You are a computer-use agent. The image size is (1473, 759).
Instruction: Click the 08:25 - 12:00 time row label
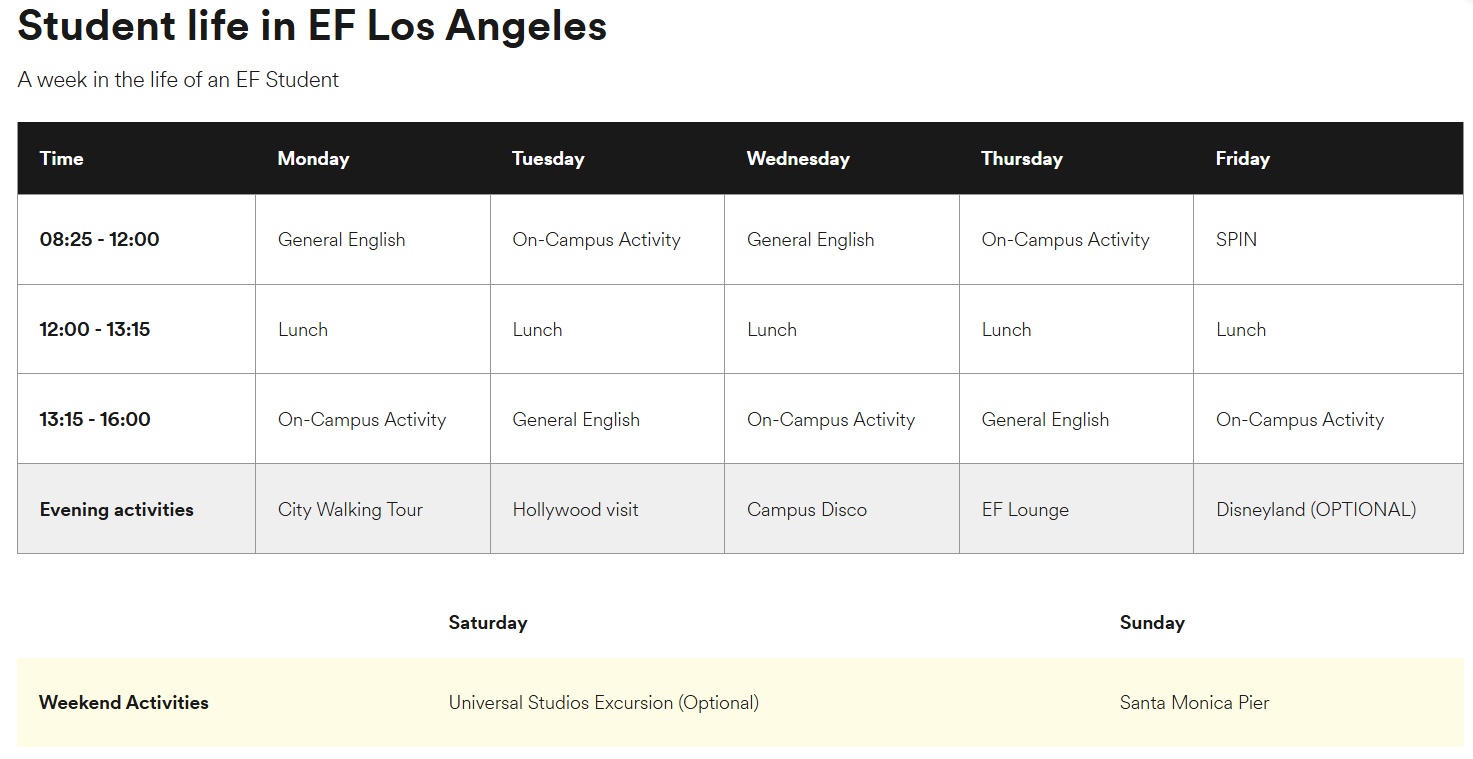pyautogui.click(x=99, y=240)
